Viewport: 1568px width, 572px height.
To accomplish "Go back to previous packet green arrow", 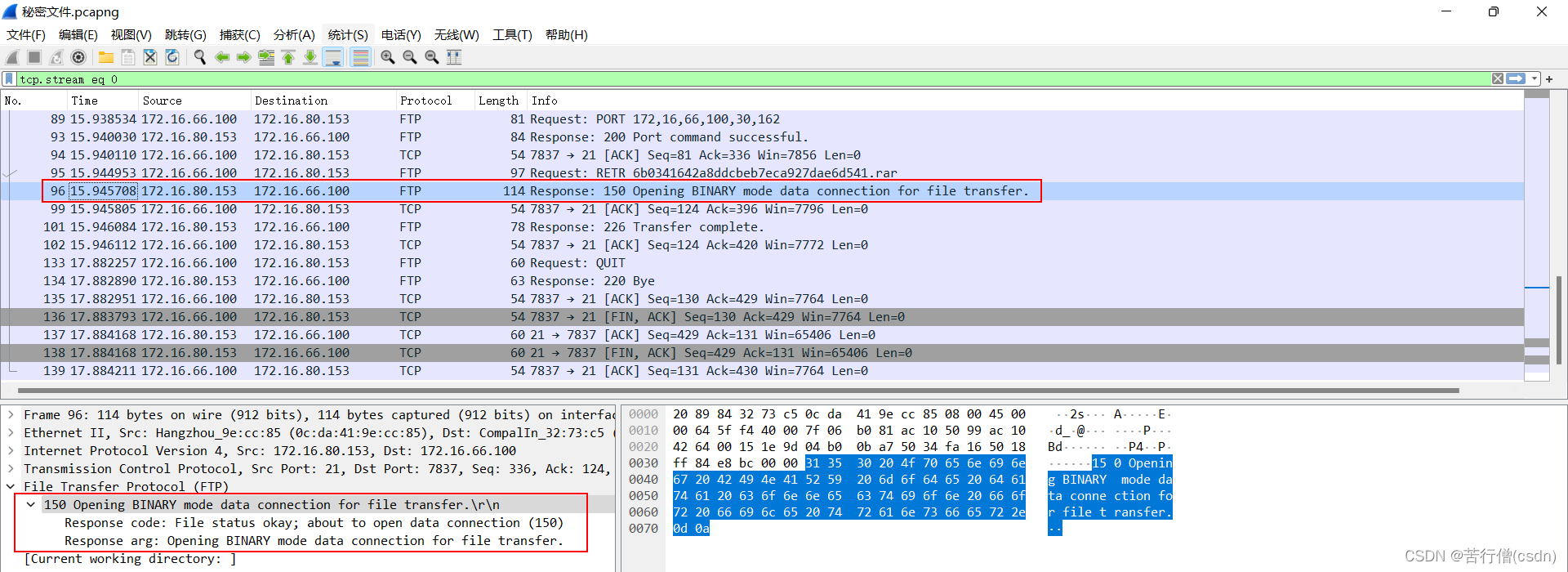I will point(222,57).
